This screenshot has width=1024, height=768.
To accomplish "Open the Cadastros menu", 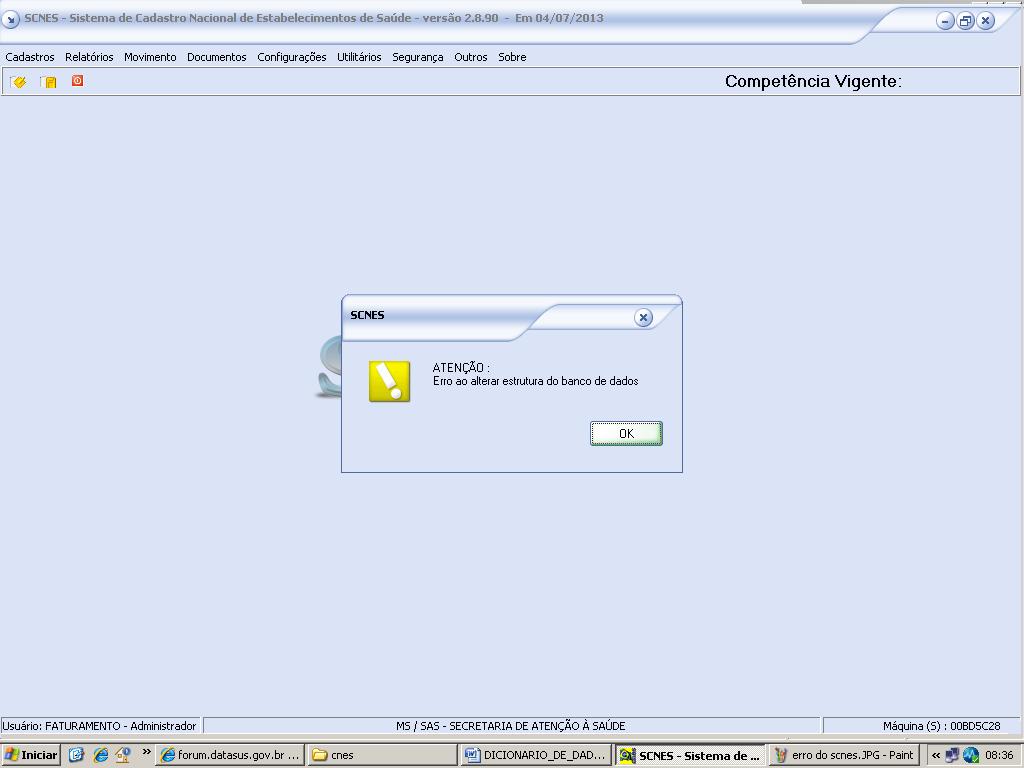I will [x=30, y=57].
